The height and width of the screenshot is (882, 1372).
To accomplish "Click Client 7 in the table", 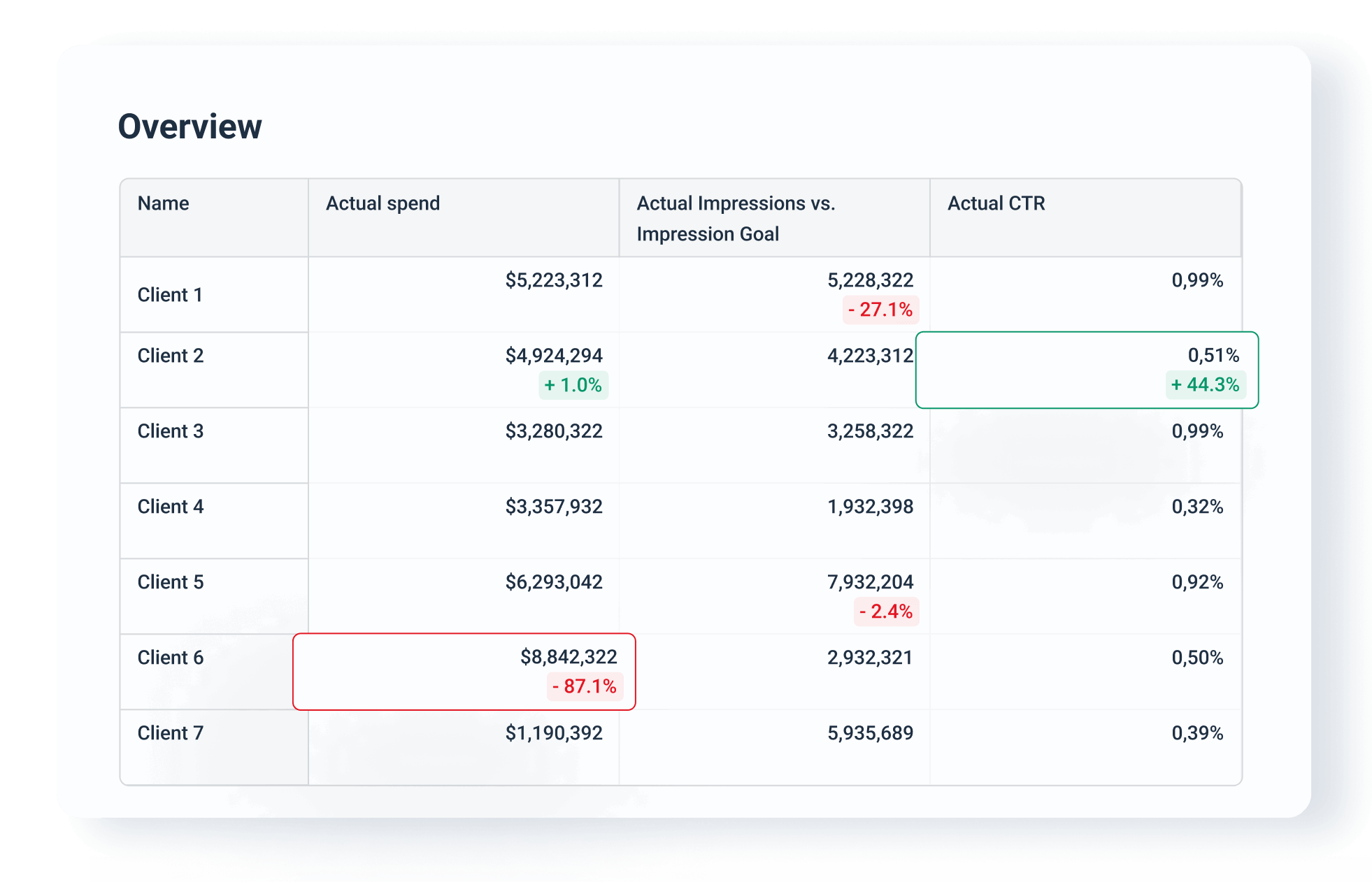I will click(169, 733).
